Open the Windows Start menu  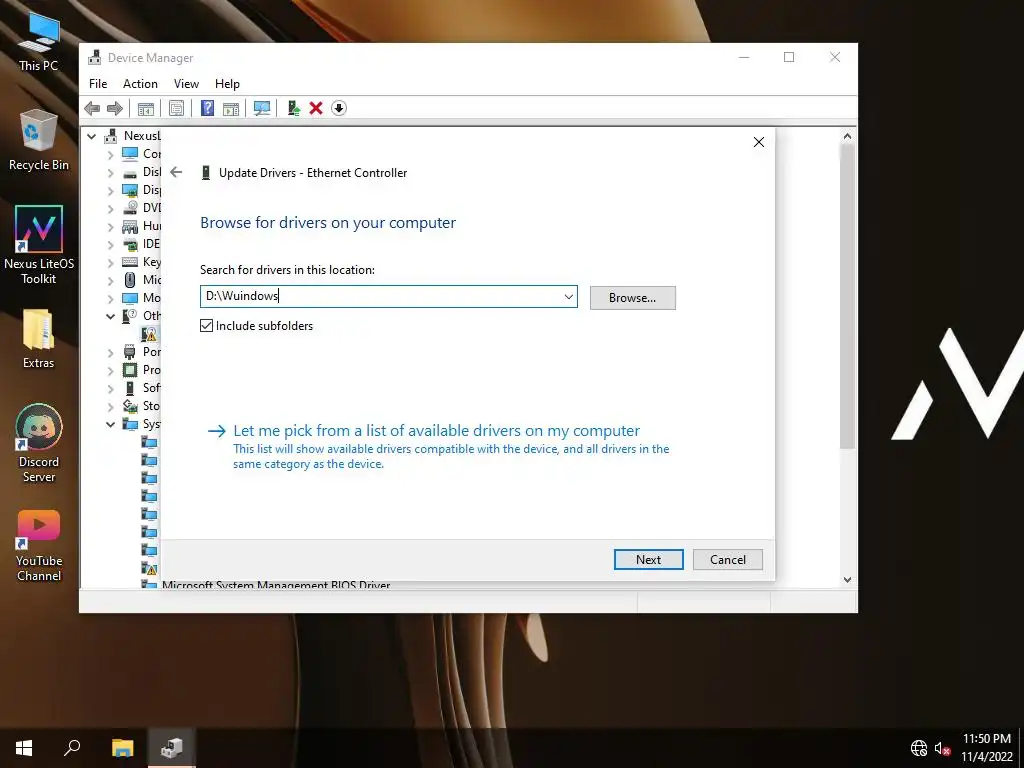pyautogui.click(x=24, y=747)
